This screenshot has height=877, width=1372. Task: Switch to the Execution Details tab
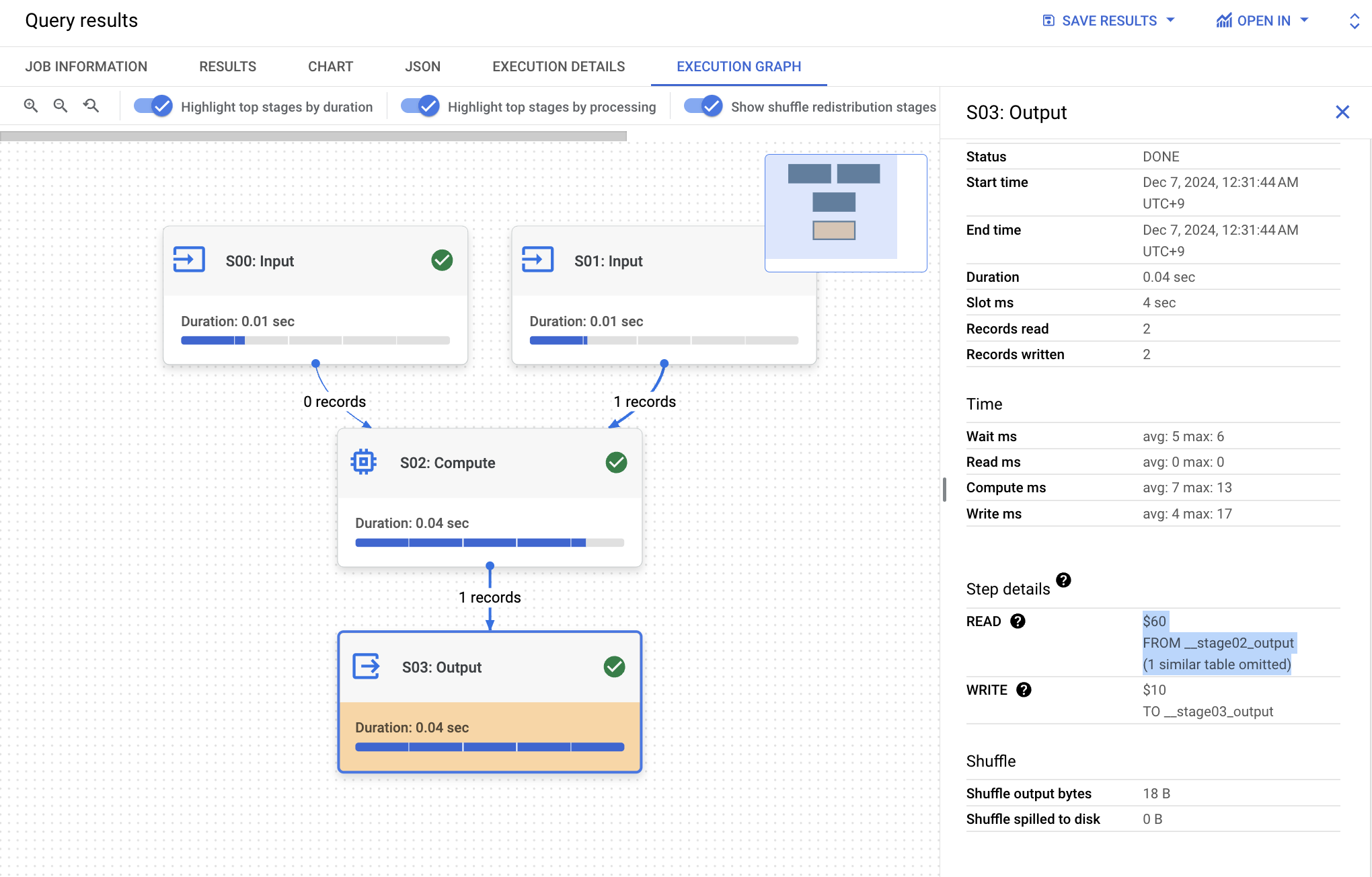point(558,67)
